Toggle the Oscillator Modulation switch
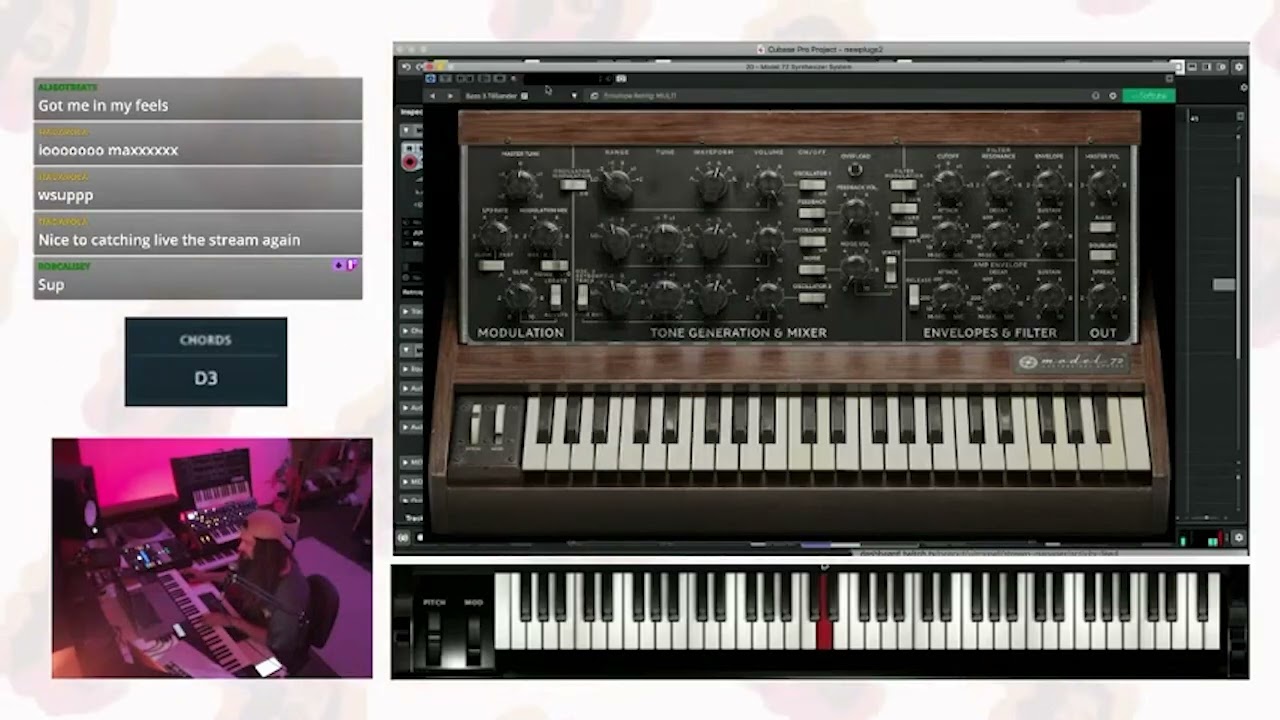 (573, 185)
